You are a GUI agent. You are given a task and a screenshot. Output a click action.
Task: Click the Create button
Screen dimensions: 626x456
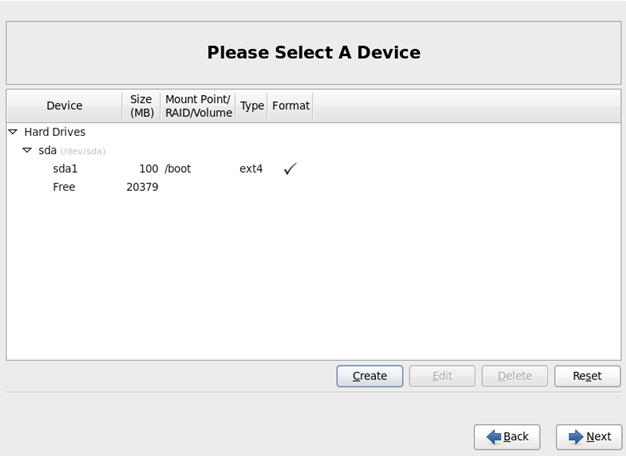pos(370,376)
